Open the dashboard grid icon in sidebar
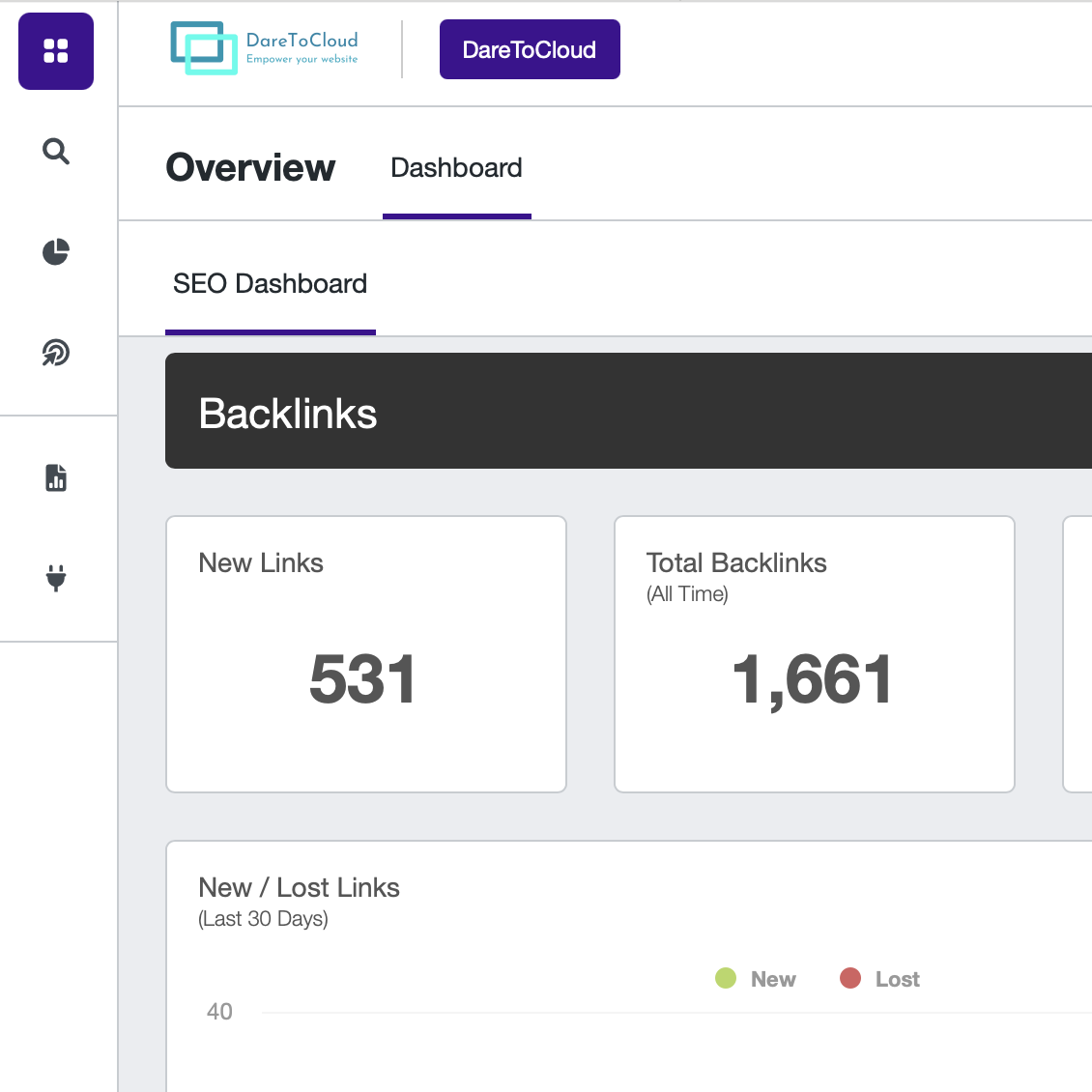This screenshot has width=1092, height=1092. [x=56, y=51]
